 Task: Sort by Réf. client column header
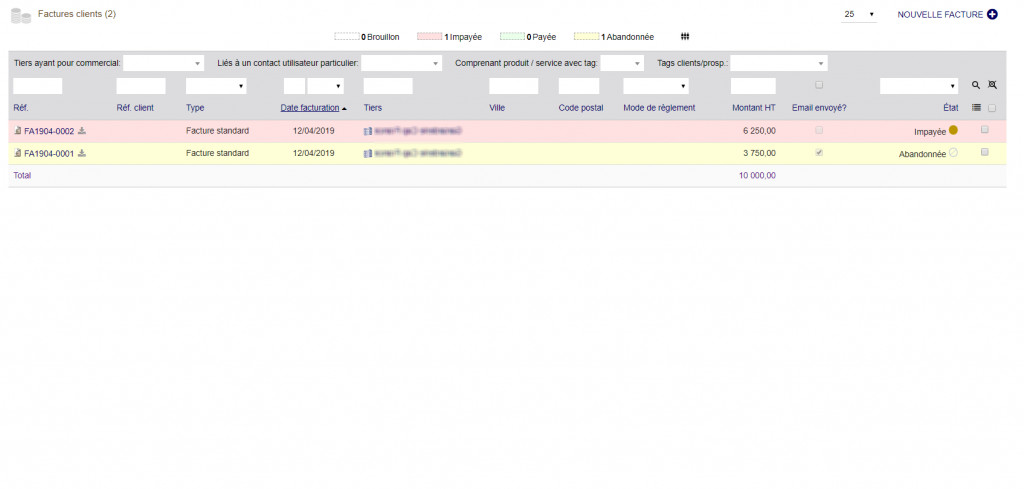[x=135, y=108]
